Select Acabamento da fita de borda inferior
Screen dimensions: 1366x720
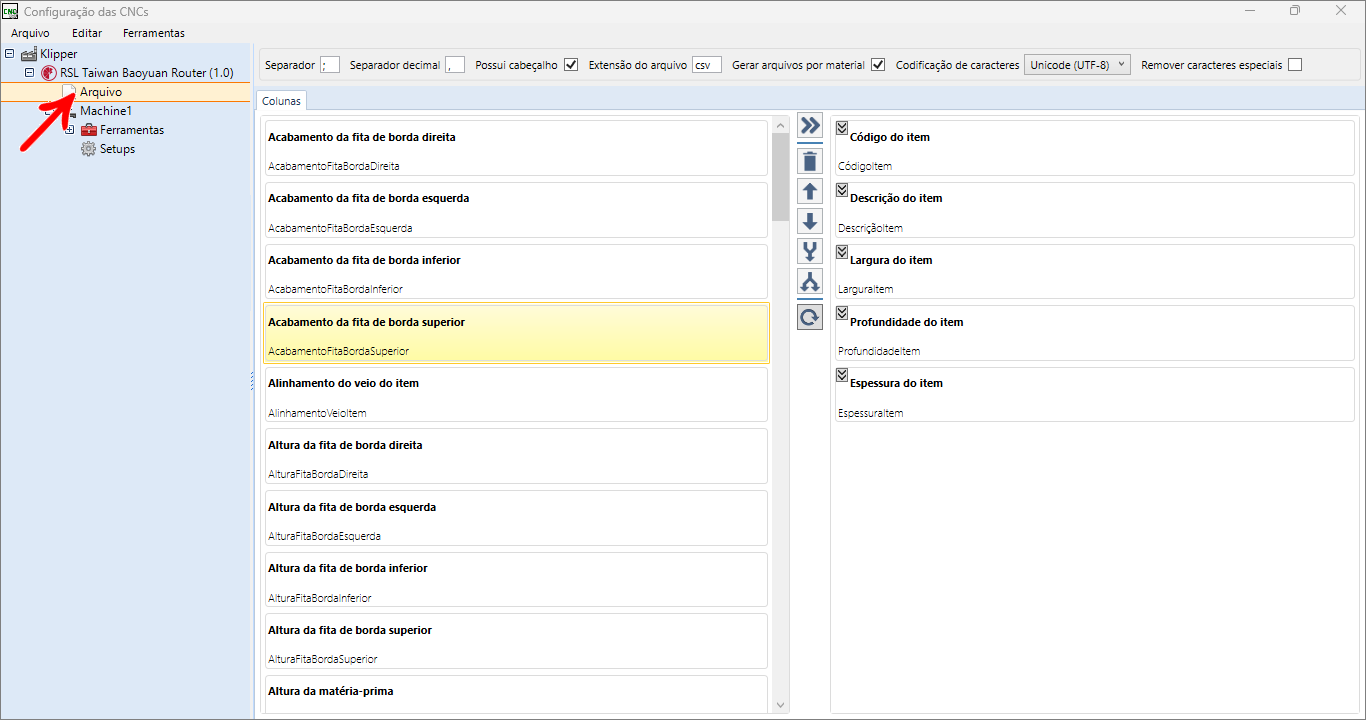pyautogui.click(x=516, y=271)
